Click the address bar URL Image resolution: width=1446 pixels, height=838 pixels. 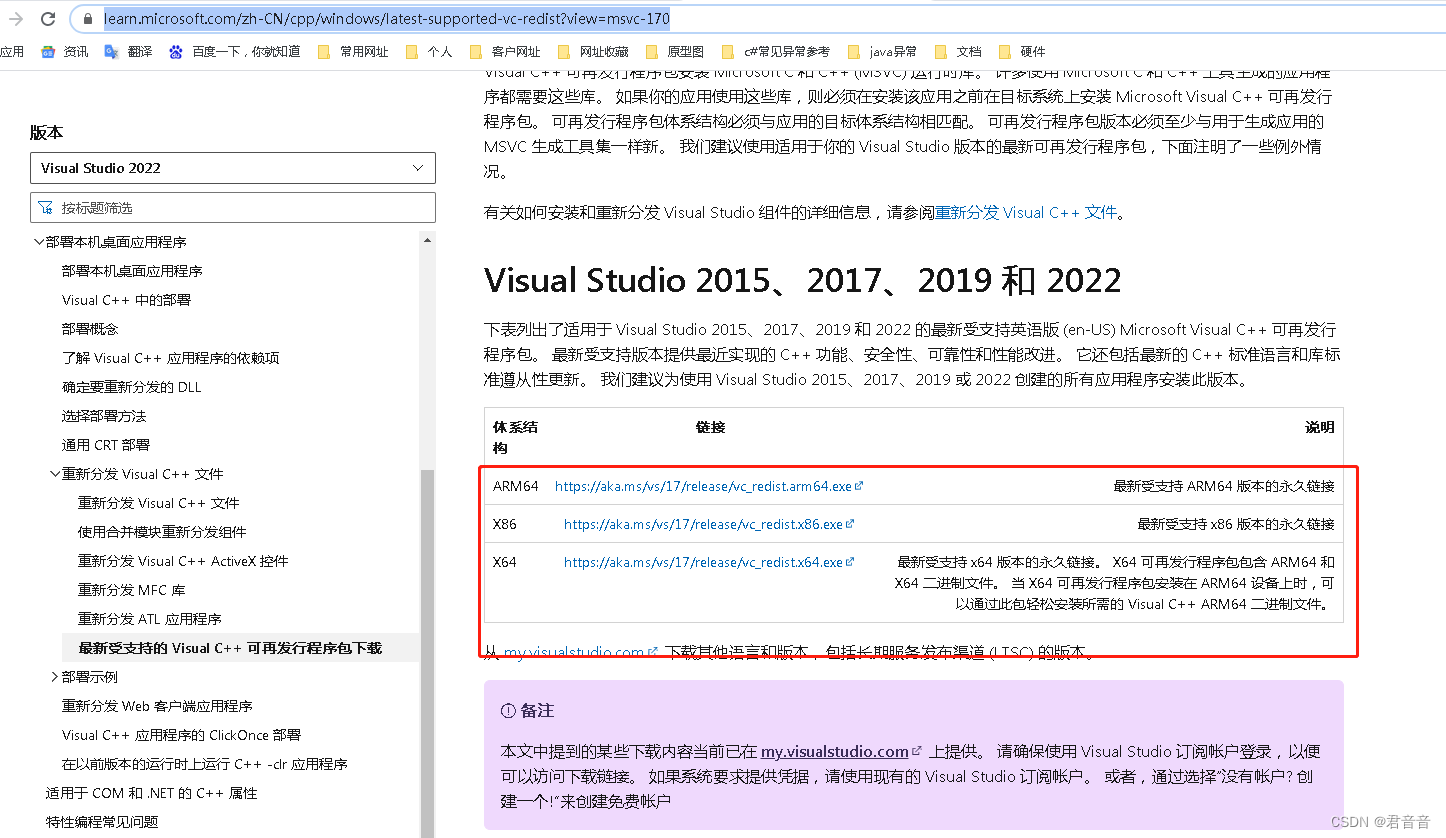tap(387, 19)
